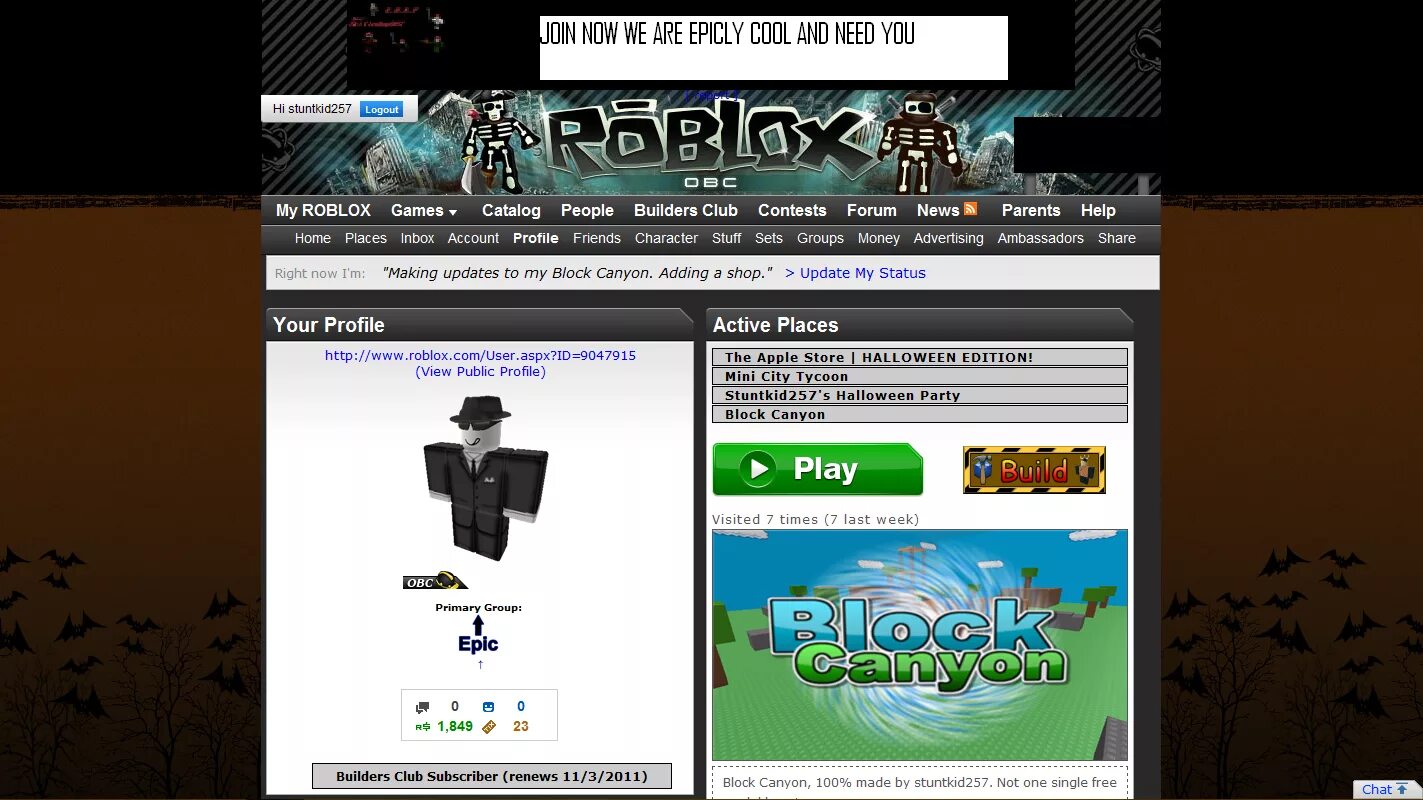1423x800 pixels.
Task: Open the Parents page
Action: pos(1031,210)
